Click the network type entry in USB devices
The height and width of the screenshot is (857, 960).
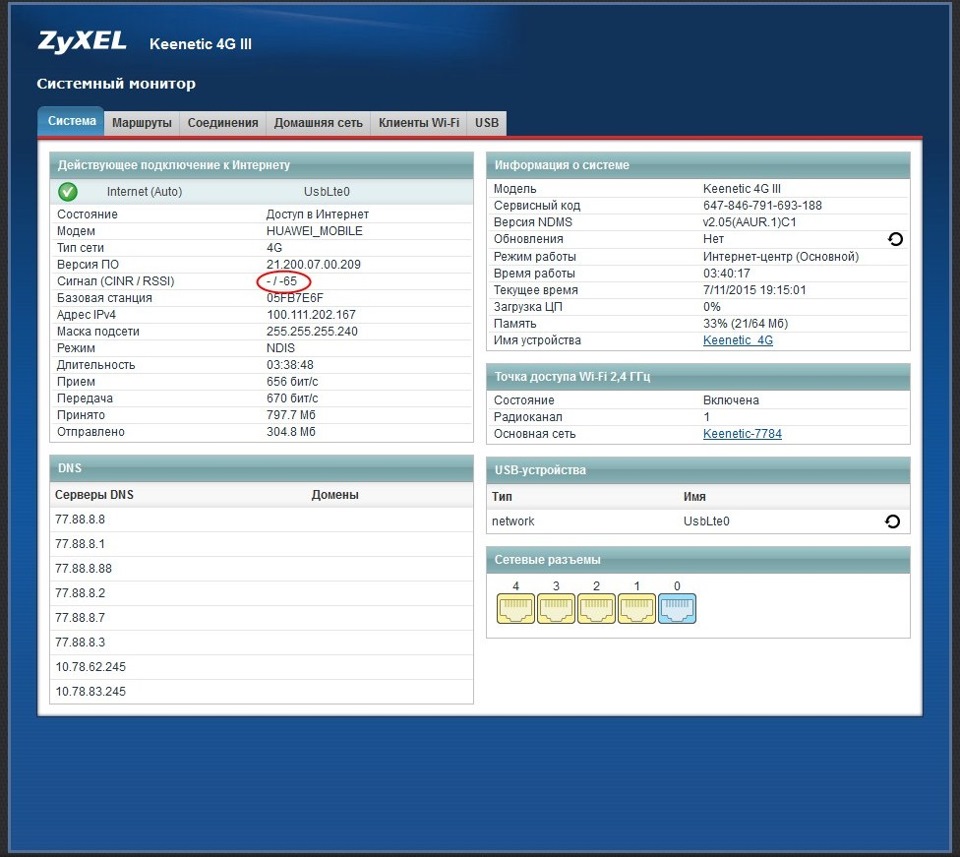513,521
